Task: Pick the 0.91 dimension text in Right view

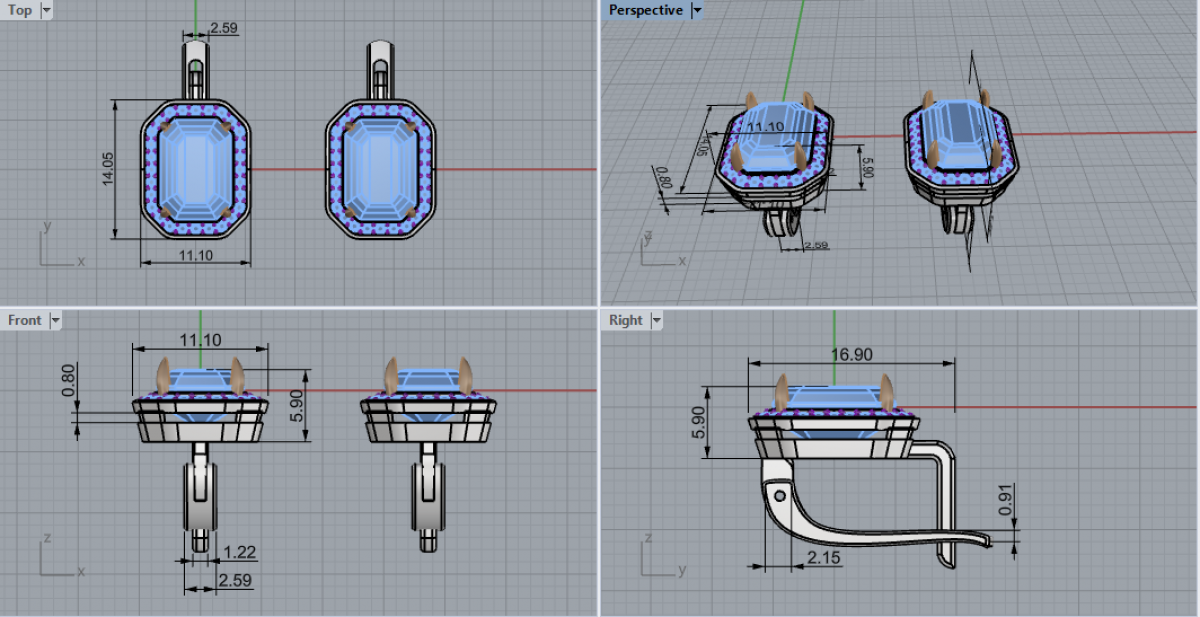Action: [x=1006, y=499]
